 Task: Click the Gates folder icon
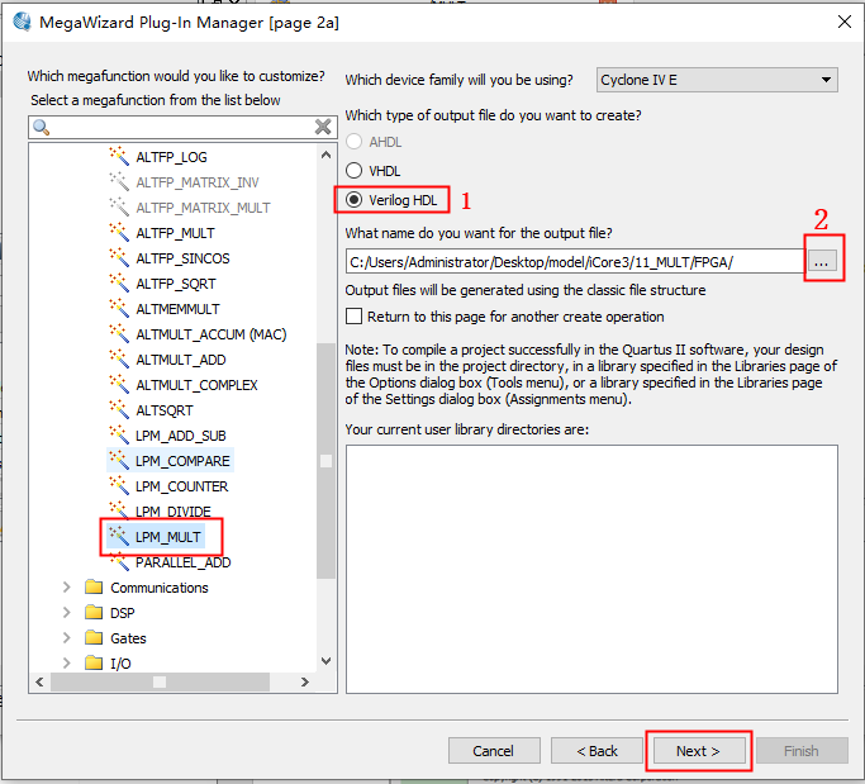click(x=94, y=638)
